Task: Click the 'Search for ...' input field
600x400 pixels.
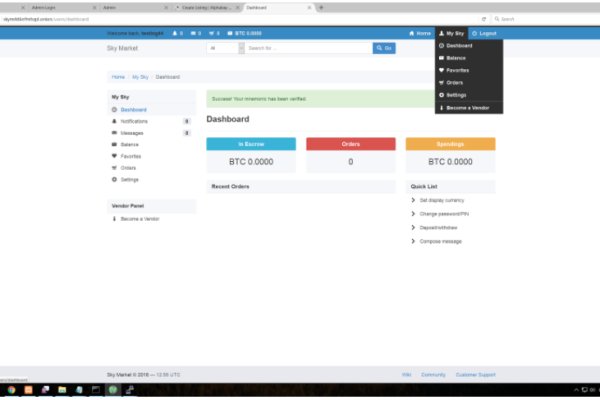Action: [307, 48]
